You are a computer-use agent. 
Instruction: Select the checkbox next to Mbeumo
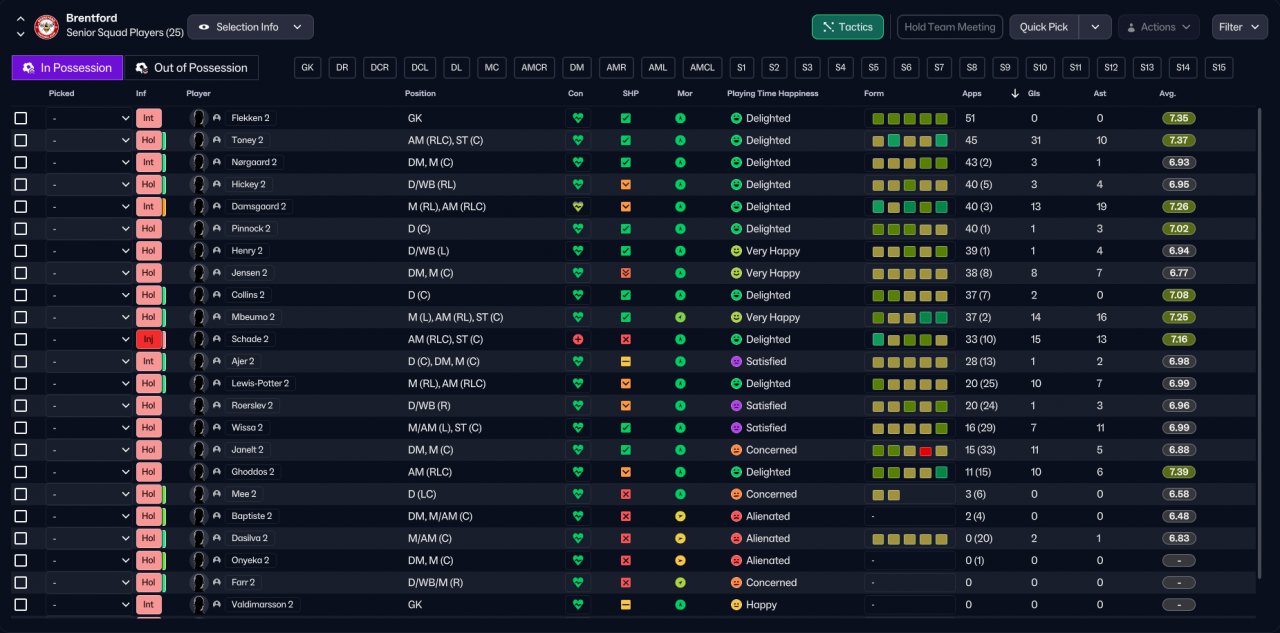pyautogui.click(x=21, y=317)
